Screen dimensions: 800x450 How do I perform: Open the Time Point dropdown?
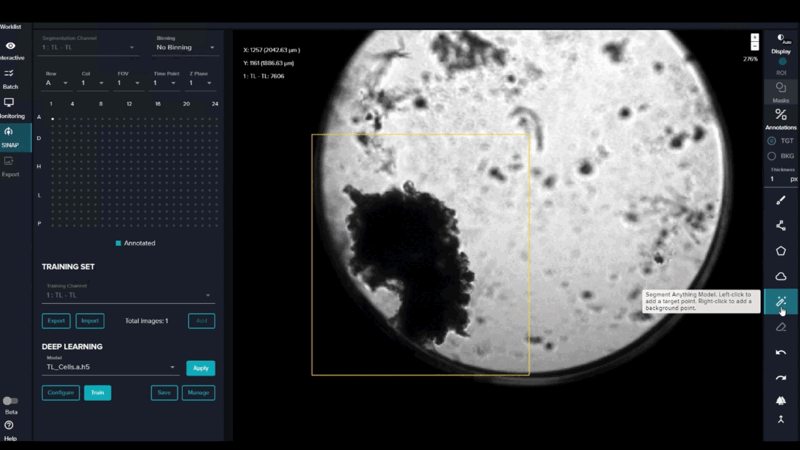point(164,83)
